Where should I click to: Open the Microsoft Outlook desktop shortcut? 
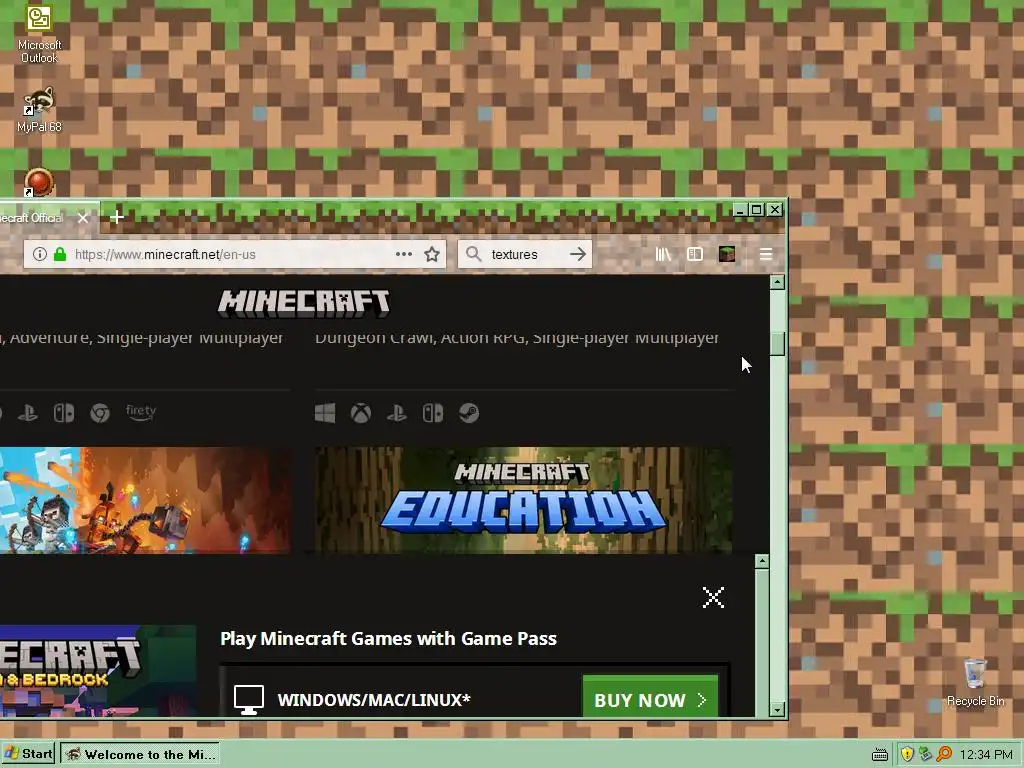coord(39,33)
